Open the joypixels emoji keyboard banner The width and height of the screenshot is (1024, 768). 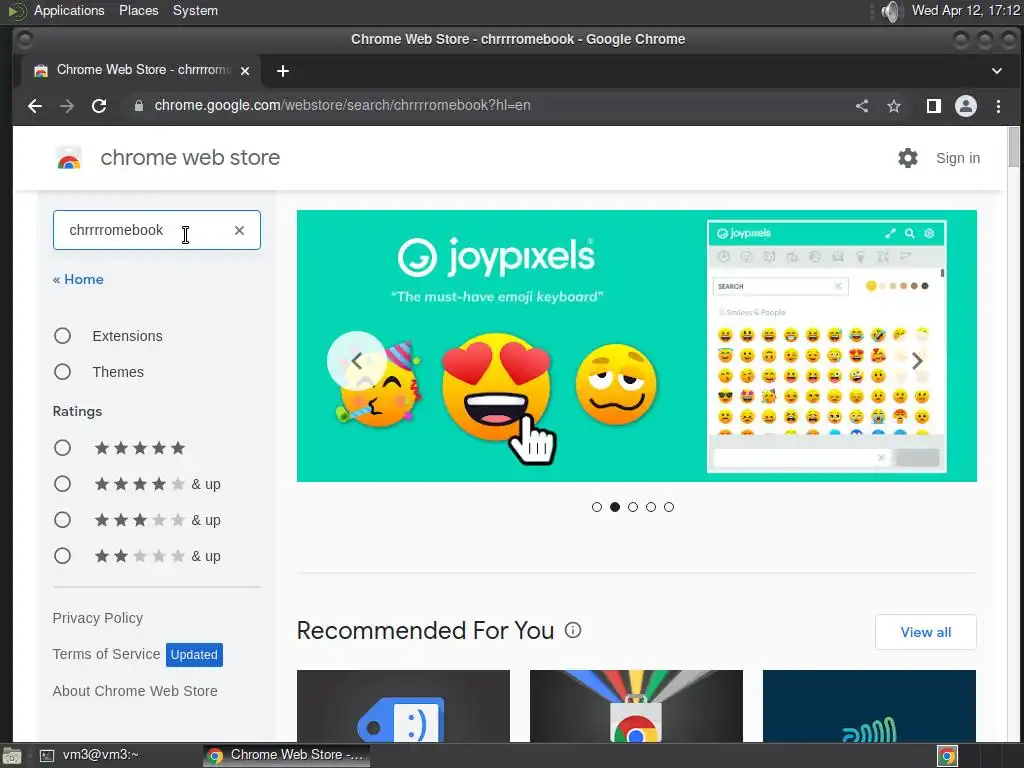coord(637,346)
